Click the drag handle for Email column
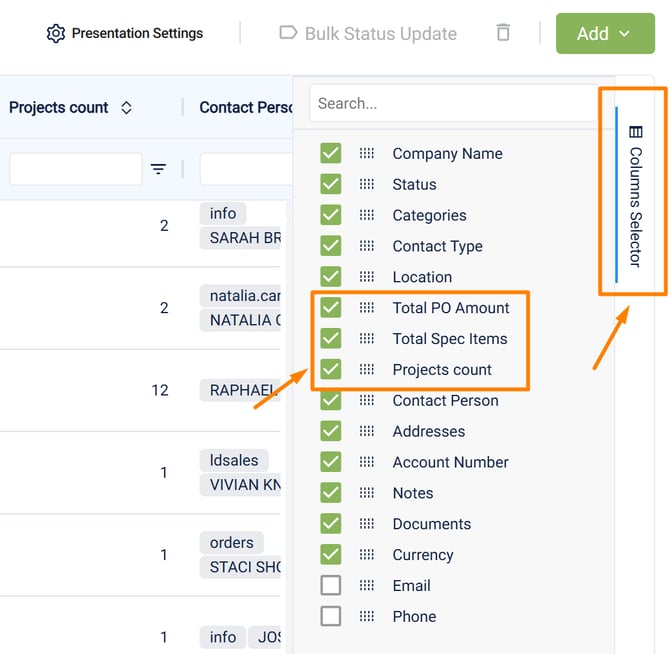The height and width of the screenshot is (654, 670). tap(367, 586)
